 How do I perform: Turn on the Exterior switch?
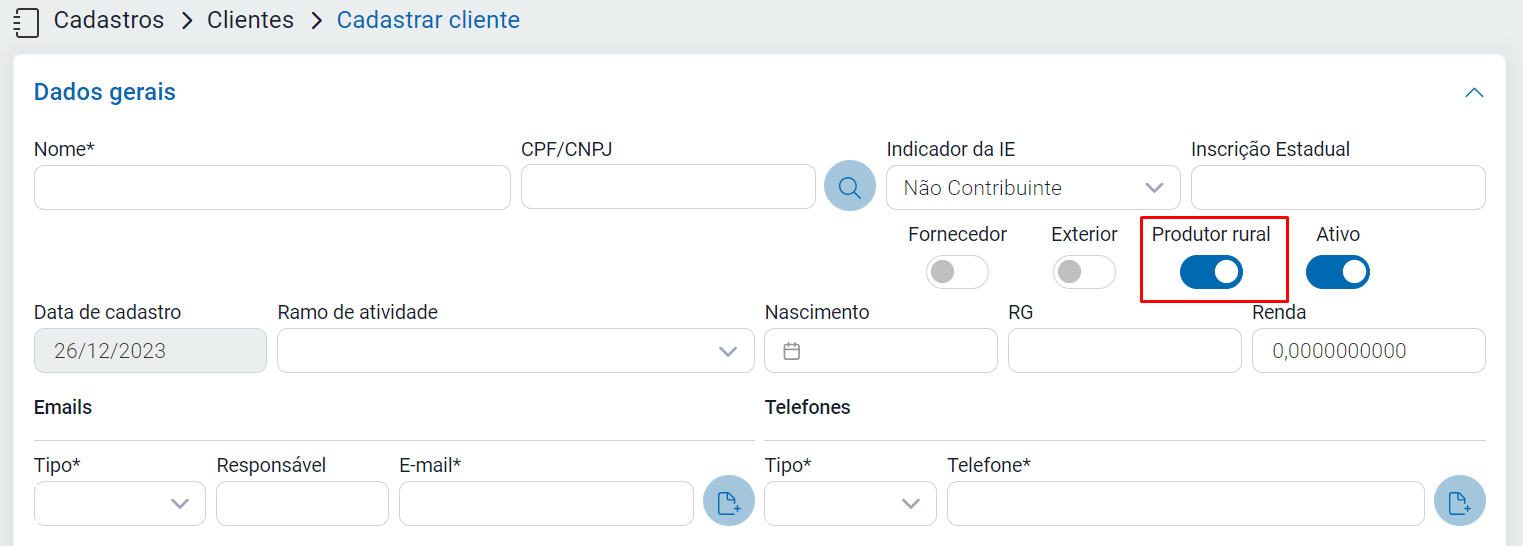tap(1084, 272)
